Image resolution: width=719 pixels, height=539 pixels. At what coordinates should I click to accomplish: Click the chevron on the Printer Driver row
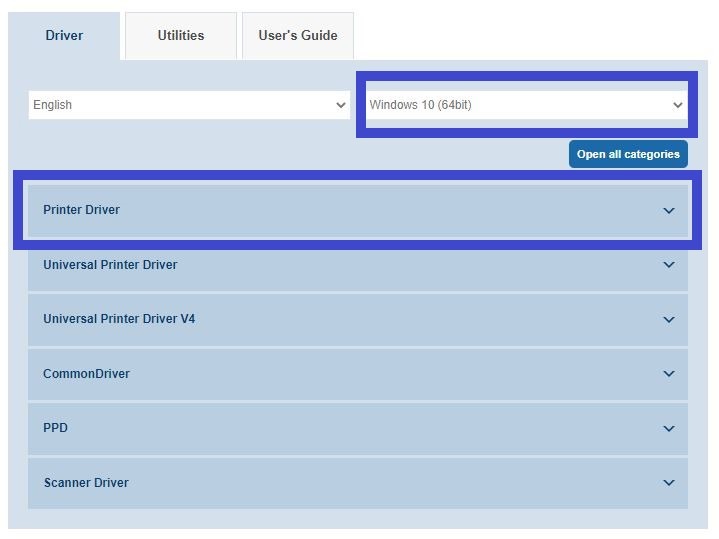(669, 211)
